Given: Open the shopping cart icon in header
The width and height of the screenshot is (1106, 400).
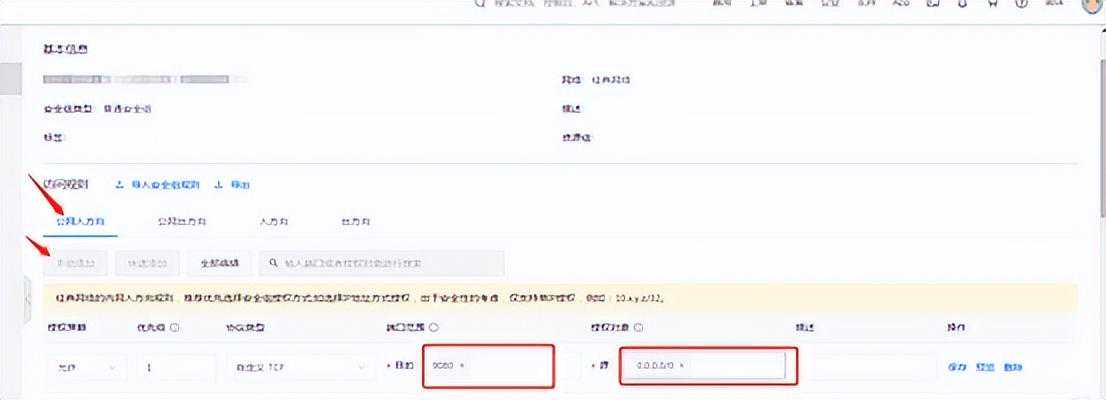Looking at the screenshot, I should click(x=993, y=4).
